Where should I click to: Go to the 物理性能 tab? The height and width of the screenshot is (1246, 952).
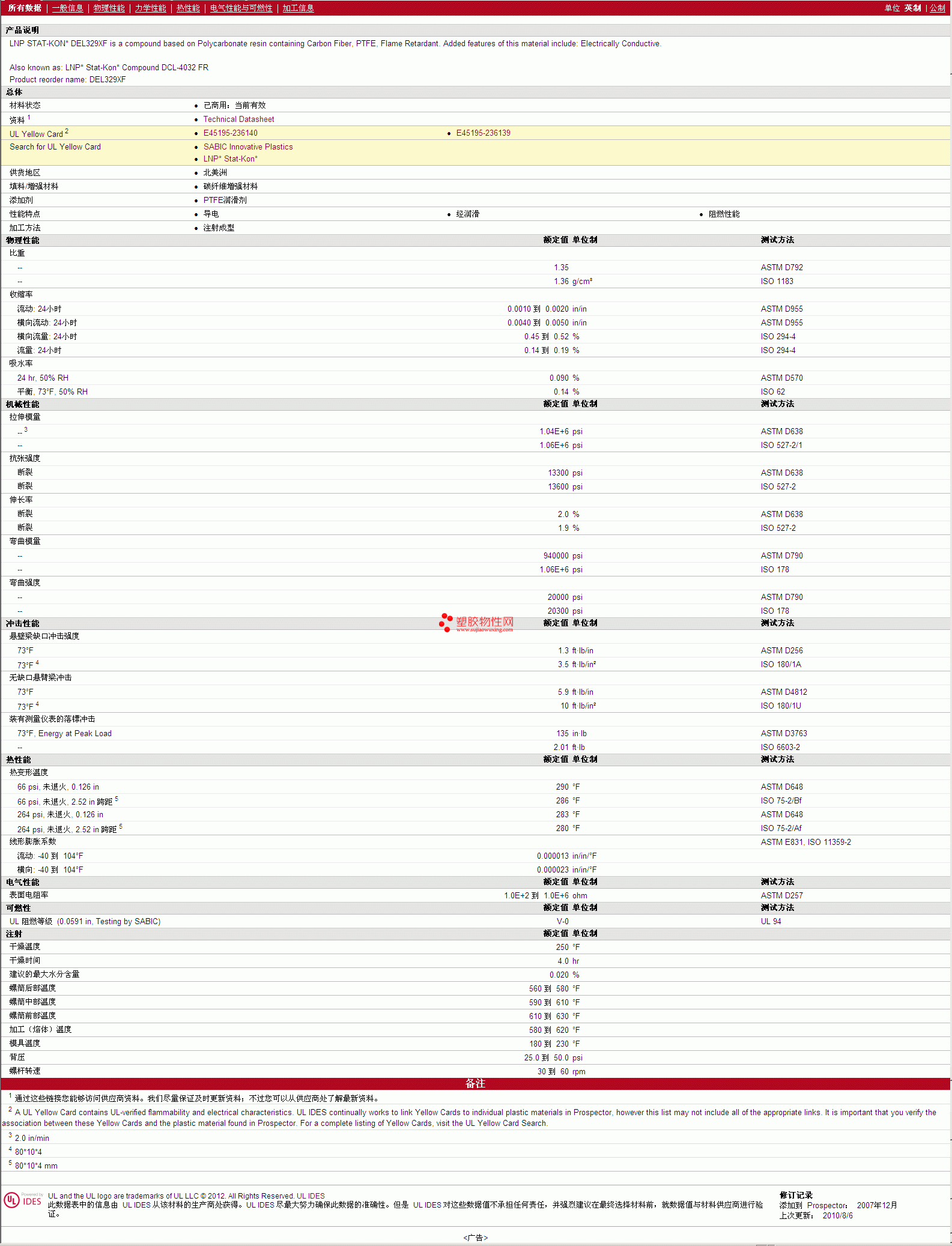pos(109,8)
